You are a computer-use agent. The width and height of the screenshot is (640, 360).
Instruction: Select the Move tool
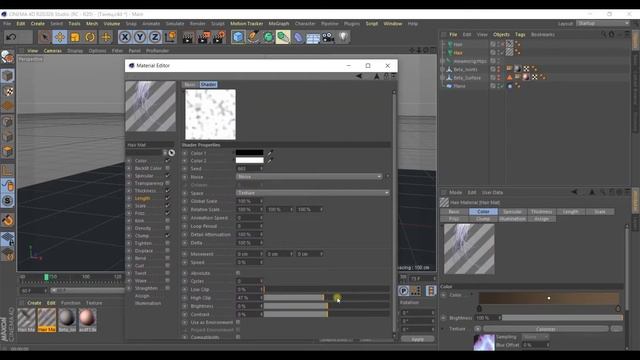pos(60,37)
